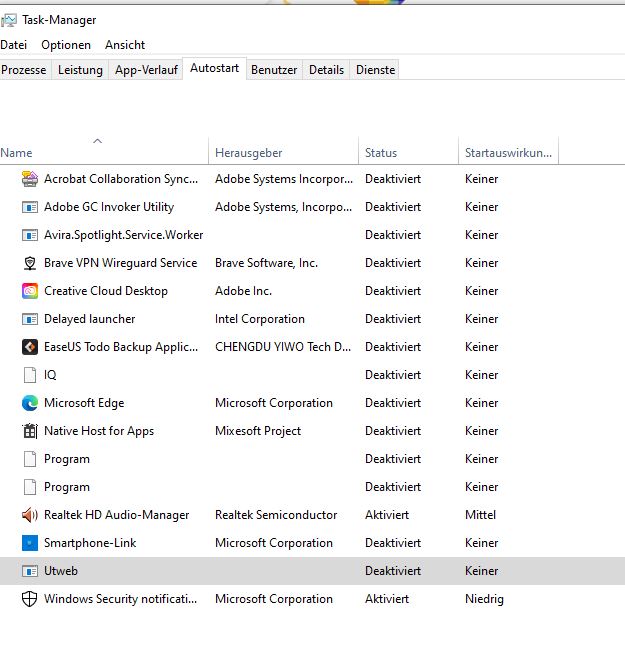Click the Brave VPN Wireguard Service icon
Screen dimensions: 625x657
(x=30, y=263)
